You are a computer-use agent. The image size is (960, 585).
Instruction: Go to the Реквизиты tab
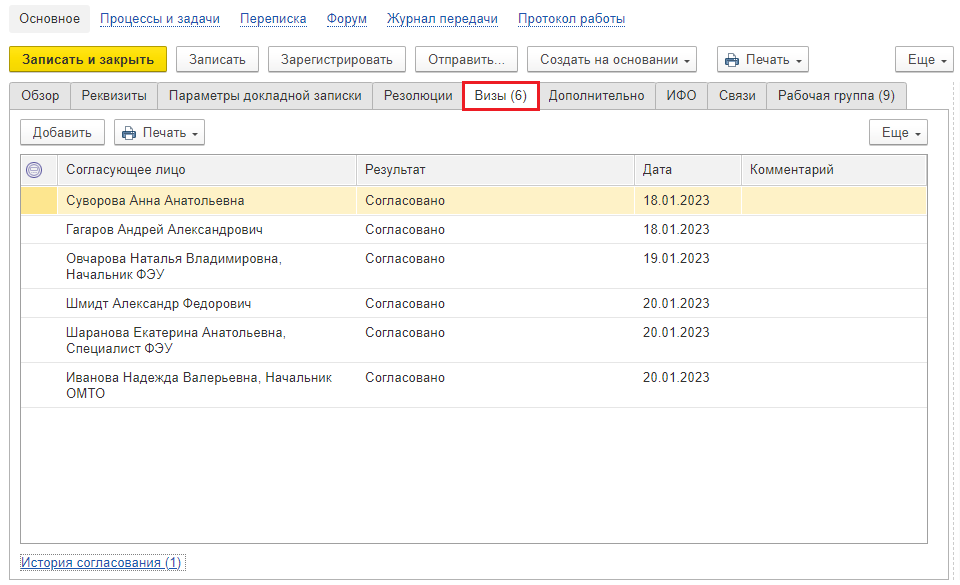(114, 96)
